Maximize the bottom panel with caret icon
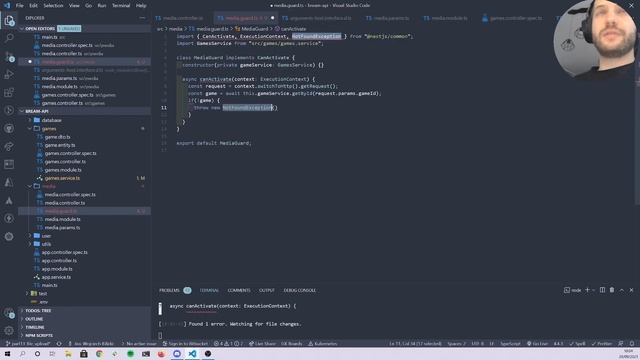Viewport: 640px width, 360px height. coord(622,290)
